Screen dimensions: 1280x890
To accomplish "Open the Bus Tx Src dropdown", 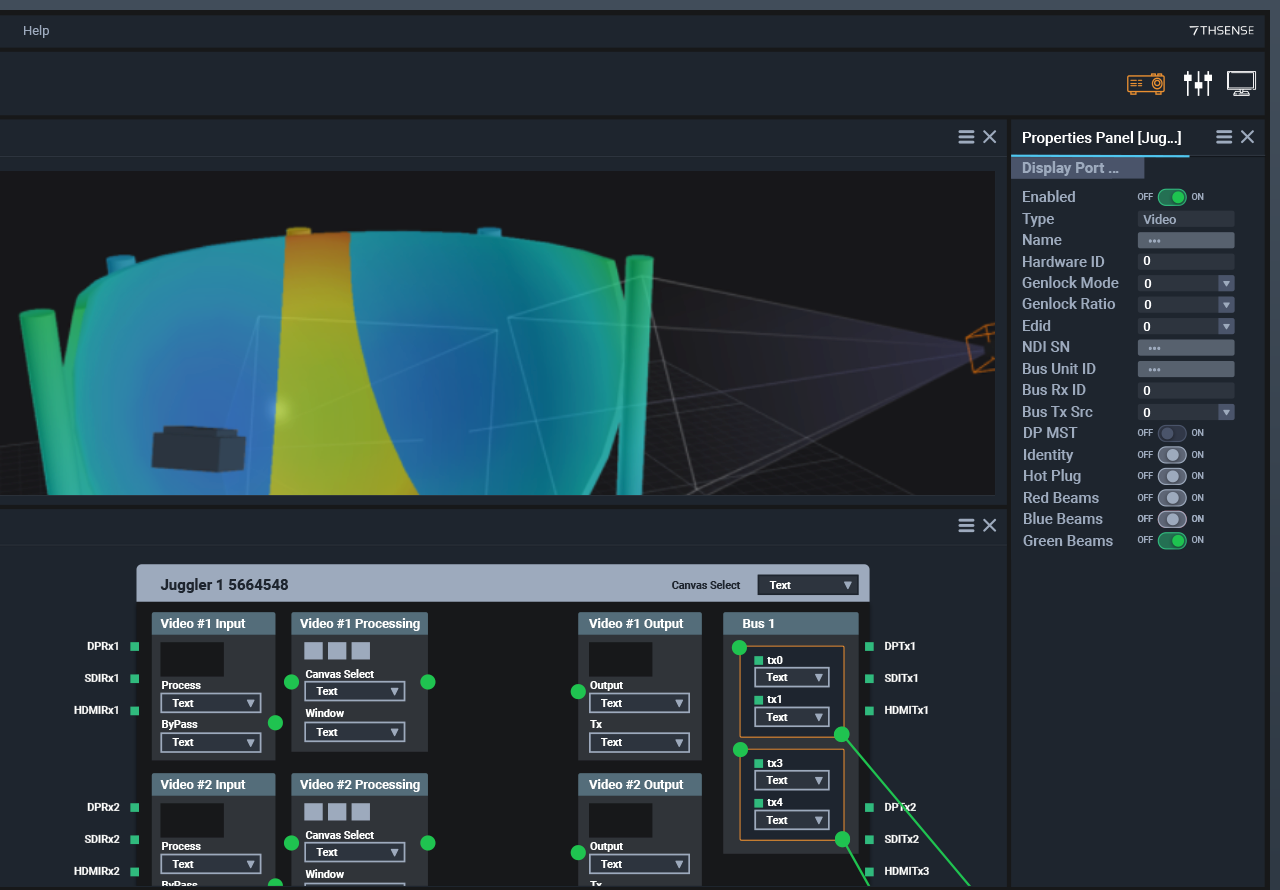I will tap(1226, 413).
